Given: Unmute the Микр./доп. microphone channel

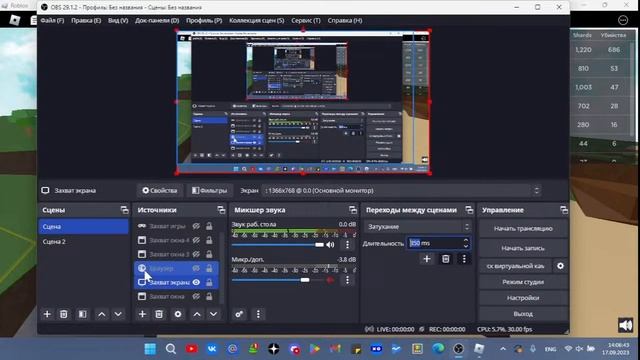Looking at the screenshot, I should pyautogui.click(x=330, y=280).
